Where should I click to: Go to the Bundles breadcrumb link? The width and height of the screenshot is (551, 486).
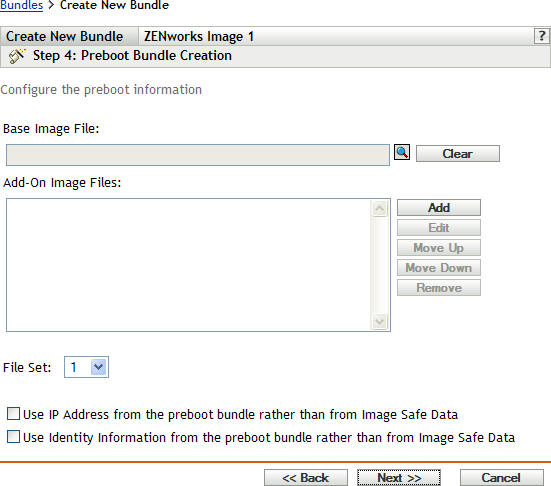[21, 5]
